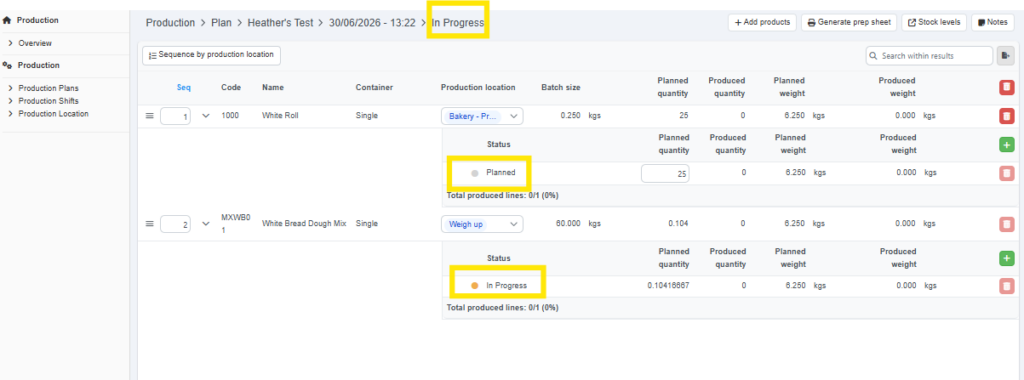Click Generate prep sheet button
The width and height of the screenshot is (1024, 380).
849,22
